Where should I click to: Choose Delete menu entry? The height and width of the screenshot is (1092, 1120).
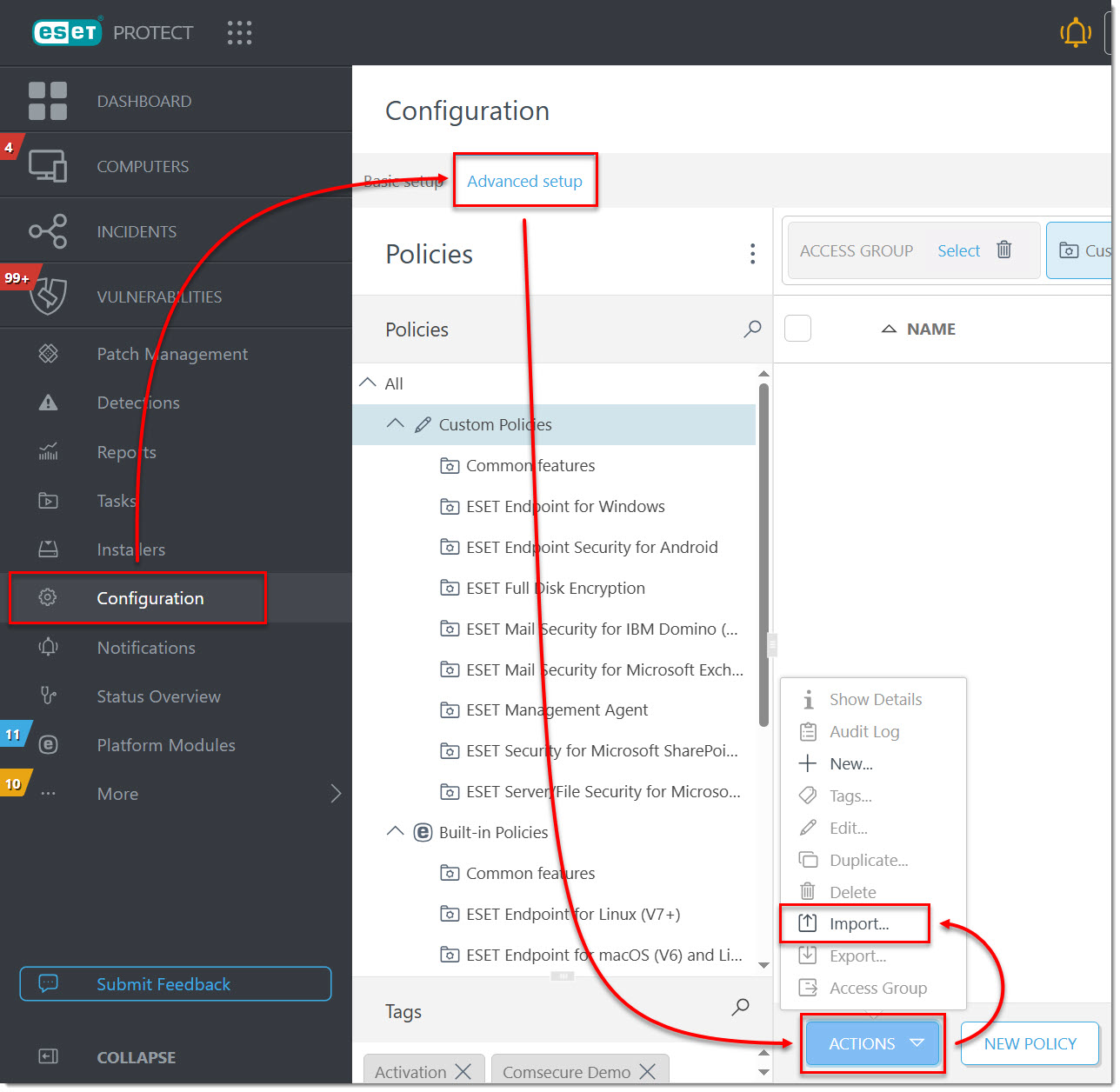873,892
